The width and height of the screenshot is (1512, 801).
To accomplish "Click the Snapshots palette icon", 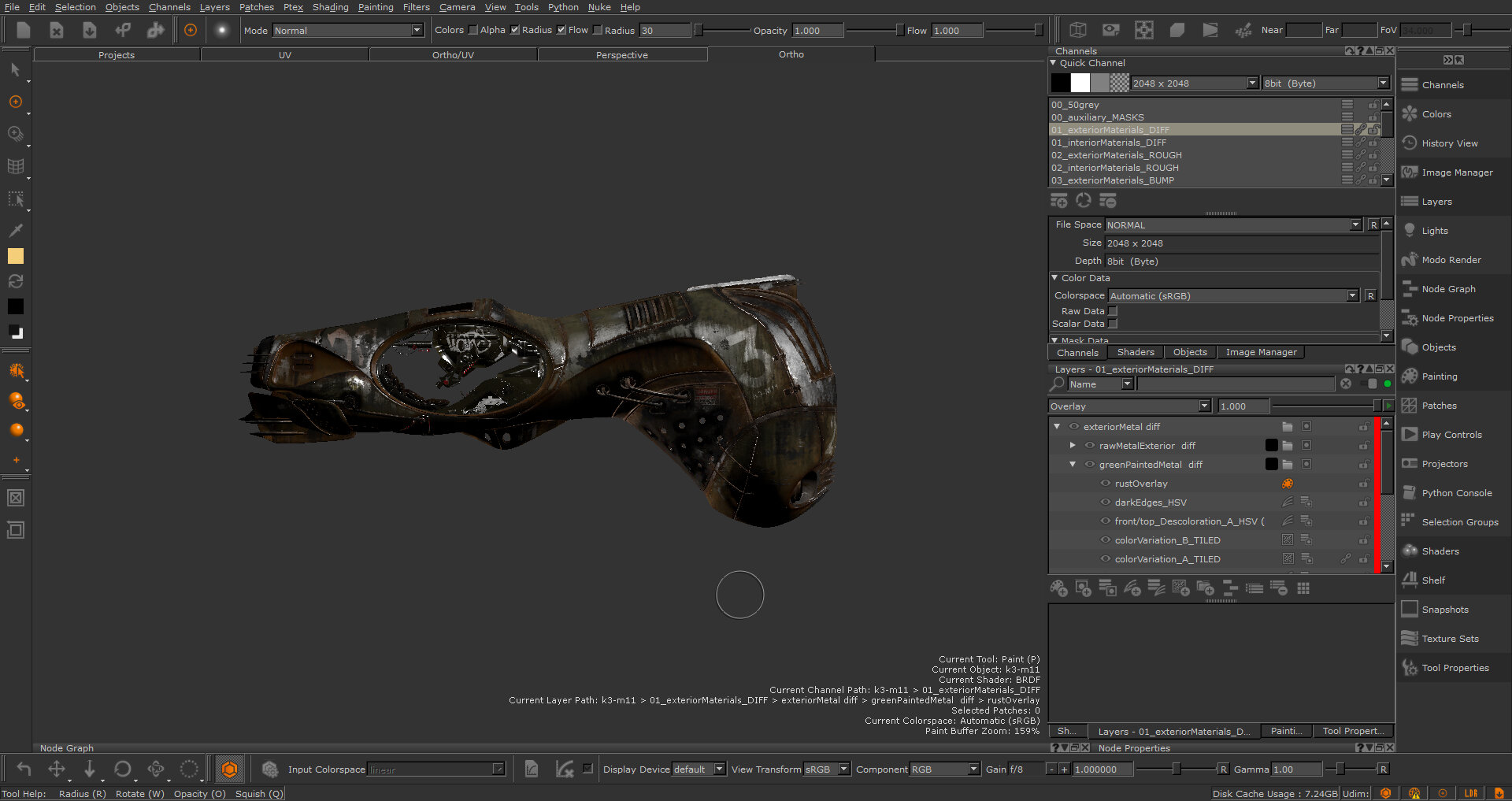I will (x=1410, y=610).
